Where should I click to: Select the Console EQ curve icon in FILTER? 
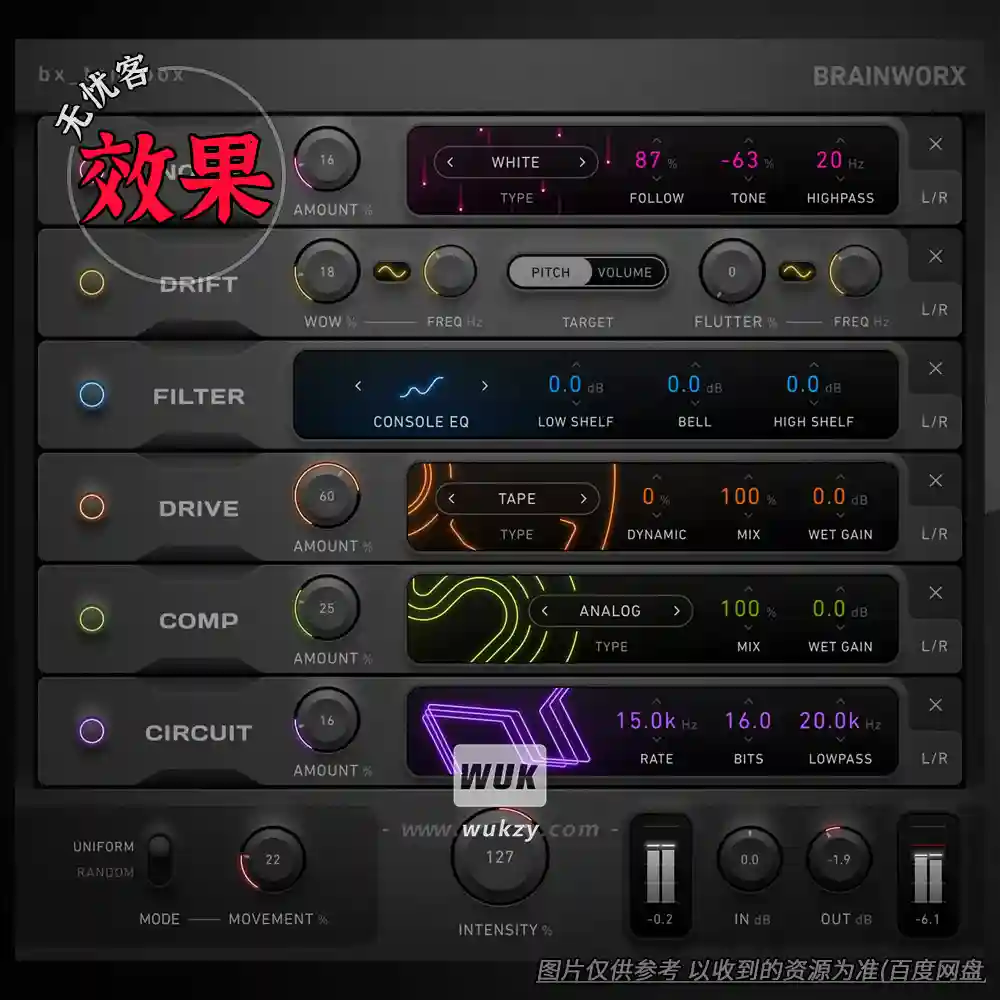(x=421, y=384)
